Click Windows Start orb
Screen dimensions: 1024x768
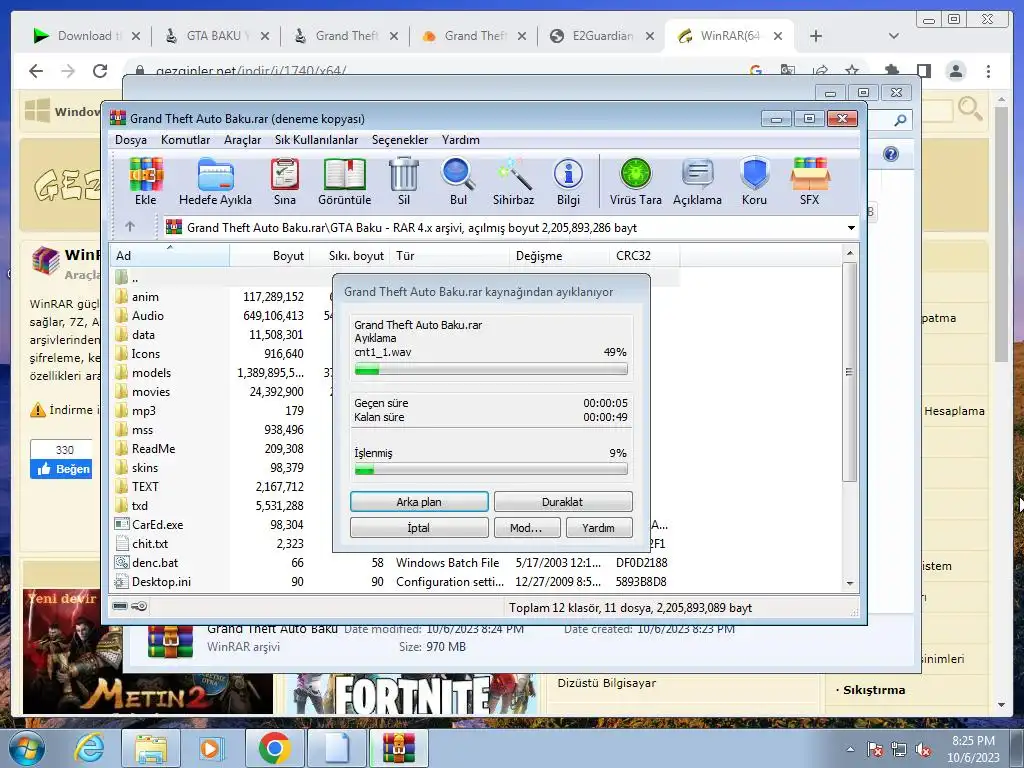pyautogui.click(x=26, y=748)
